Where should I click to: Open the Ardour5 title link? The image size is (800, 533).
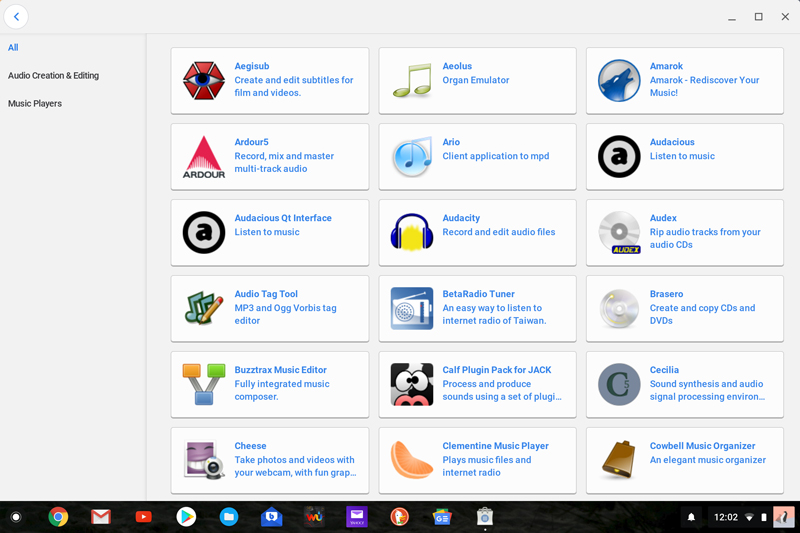pos(252,142)
